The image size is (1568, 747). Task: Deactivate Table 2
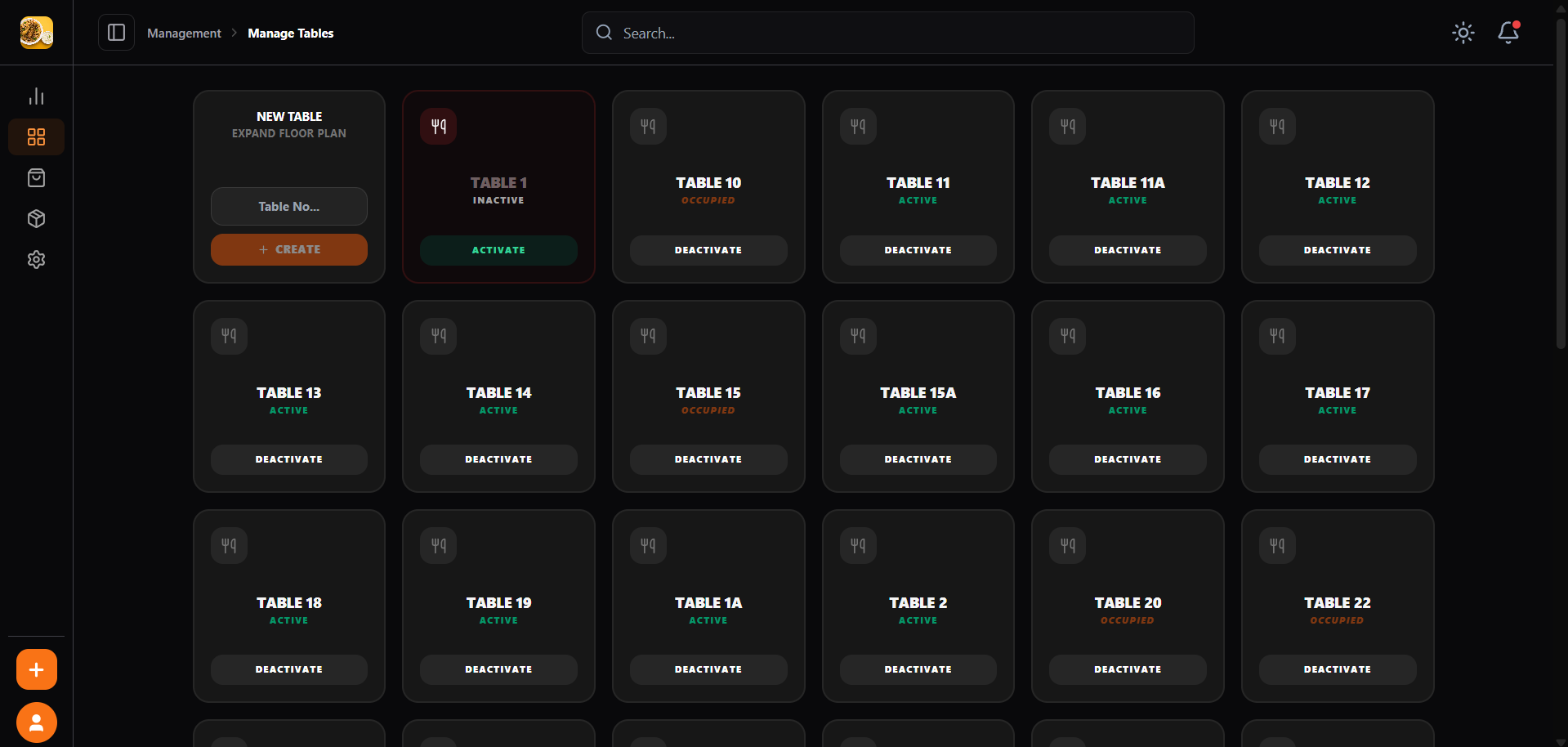918,669
